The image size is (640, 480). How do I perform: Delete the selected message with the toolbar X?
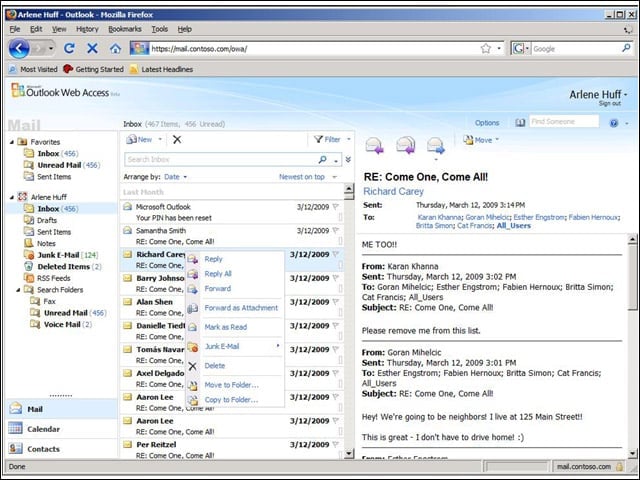point(177,140)
